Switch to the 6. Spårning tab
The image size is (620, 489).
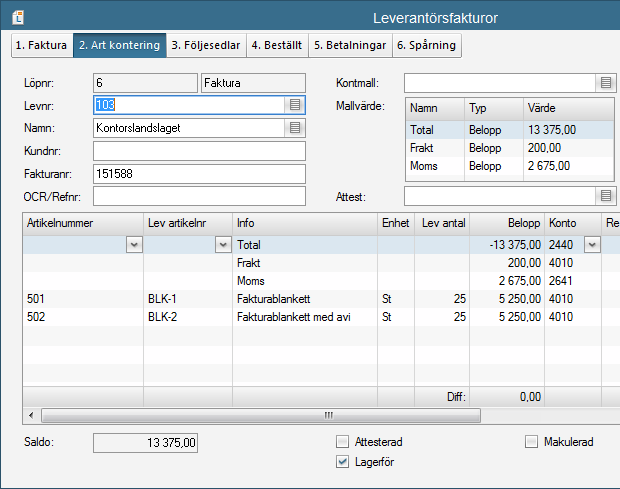coord(426,45)
